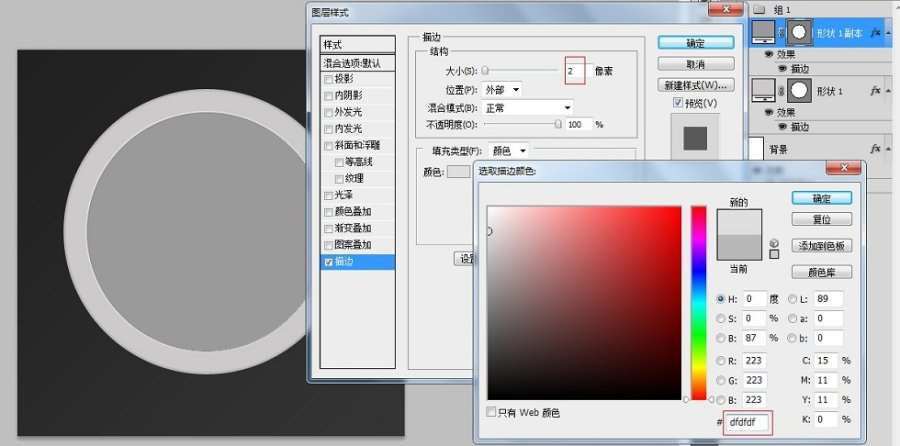This screenshot has height=446, width=900.
Task: Toggle the eye icon for 形状 1 副本 效果
Action: click(769, 55)
